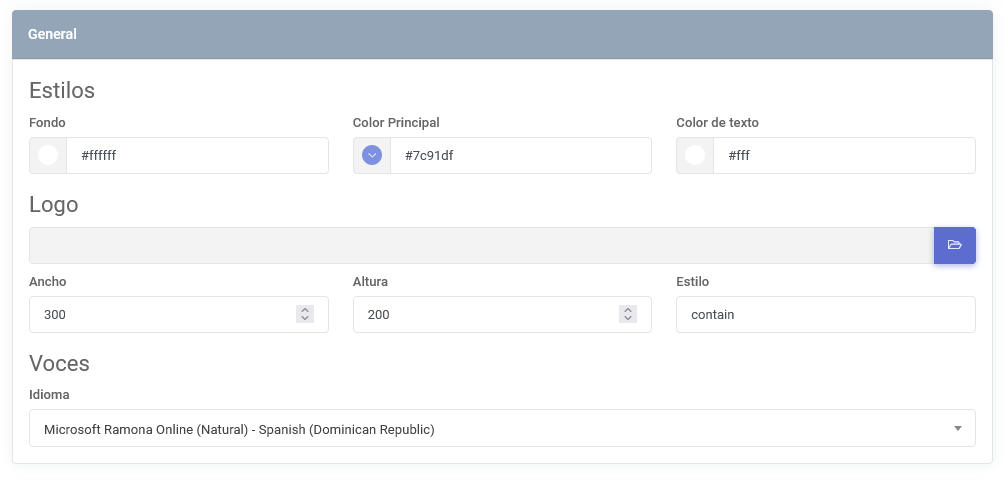Screen dimensions: 1005x480
Task: Focus the Altura input showing 200
Action: click(483, 314)
